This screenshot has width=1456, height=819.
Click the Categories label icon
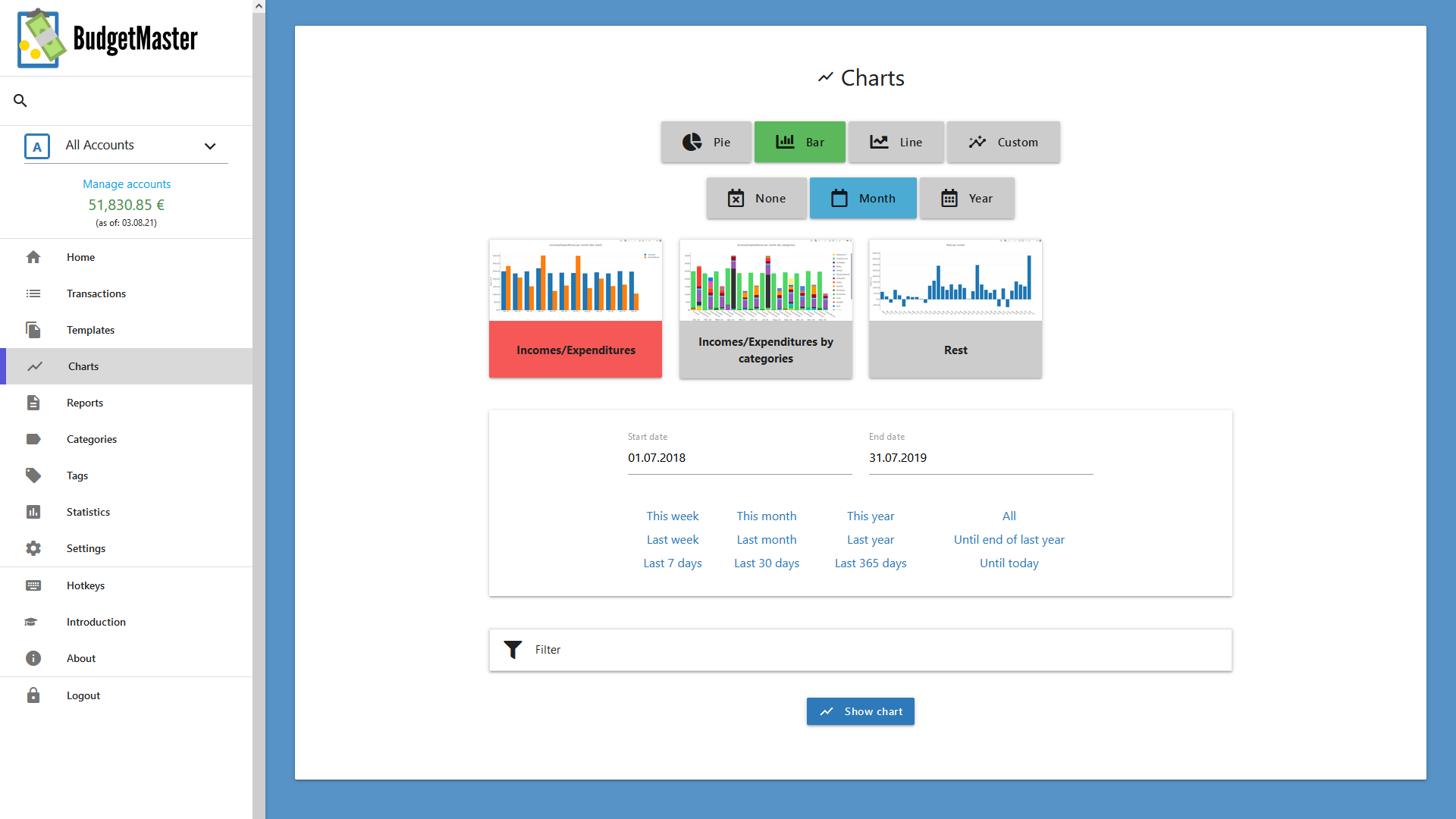pyautogui.click(x=33, y=439)
